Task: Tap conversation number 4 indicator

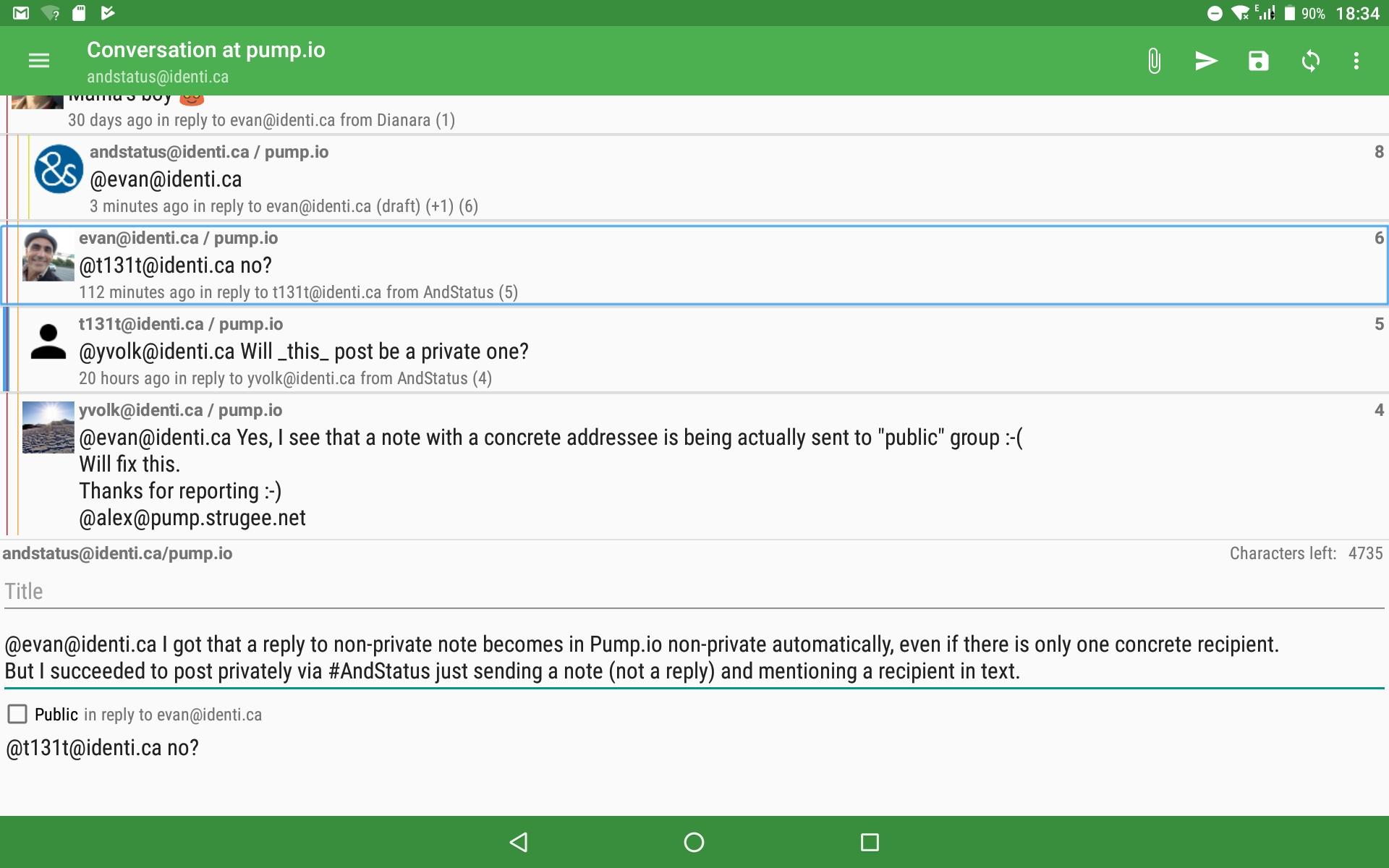Action: 1379,410
